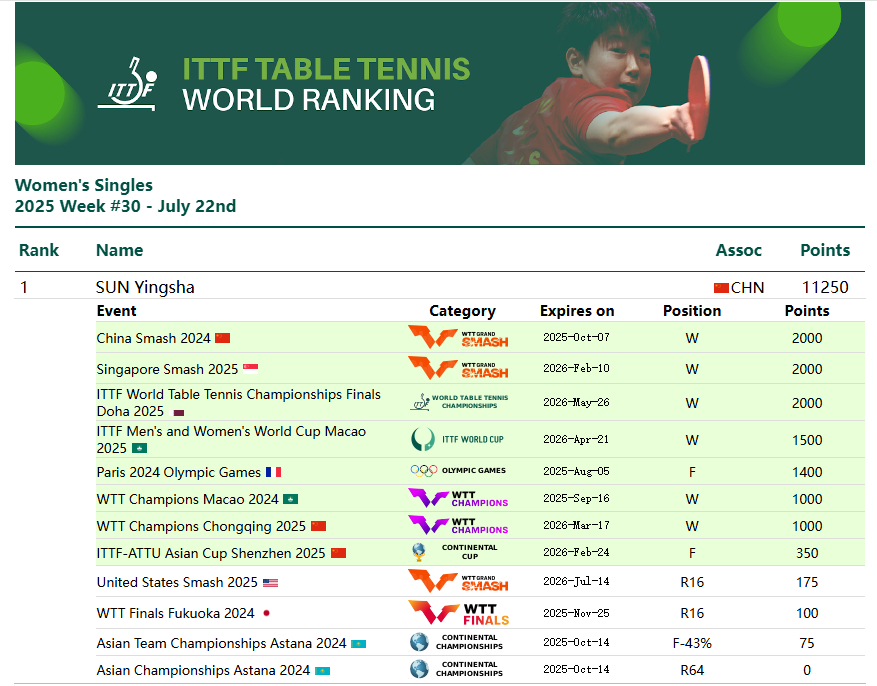Image resolution: width=877 pixels, height=686 pixels.
Task: Click the WTT Grand Smash logo in United States Smash row
Action: 458,581
